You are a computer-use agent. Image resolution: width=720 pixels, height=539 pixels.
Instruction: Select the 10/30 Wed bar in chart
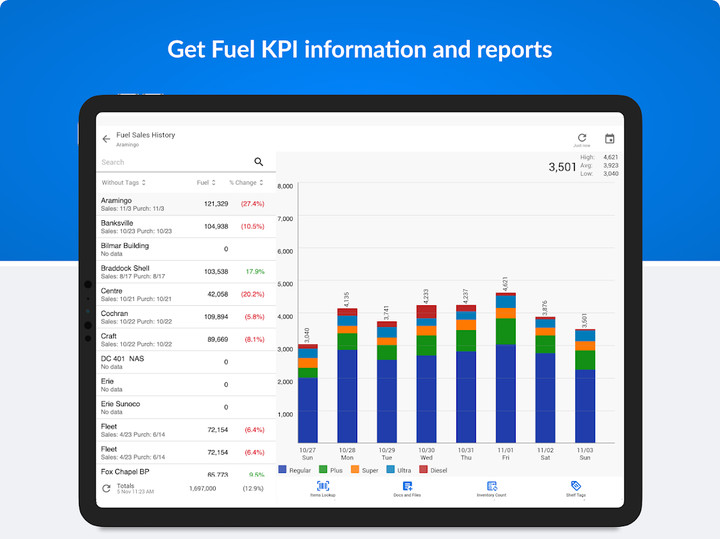427,374
